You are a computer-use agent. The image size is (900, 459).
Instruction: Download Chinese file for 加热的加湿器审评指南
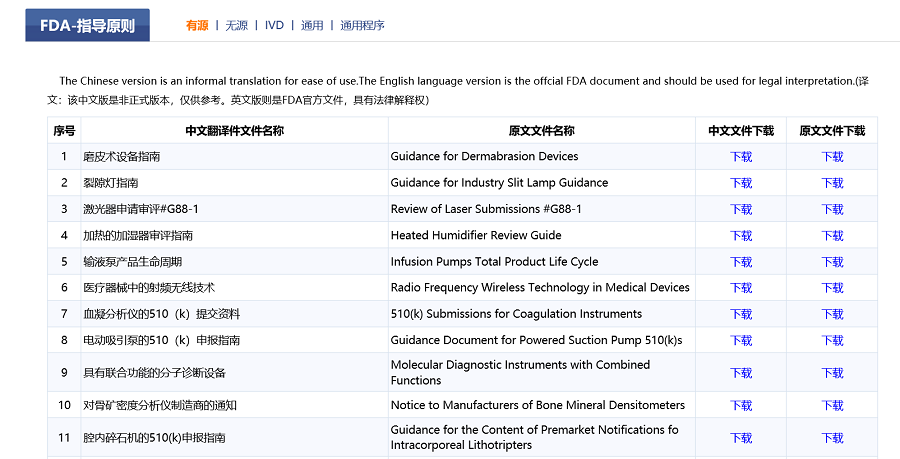tap(741, 236)
